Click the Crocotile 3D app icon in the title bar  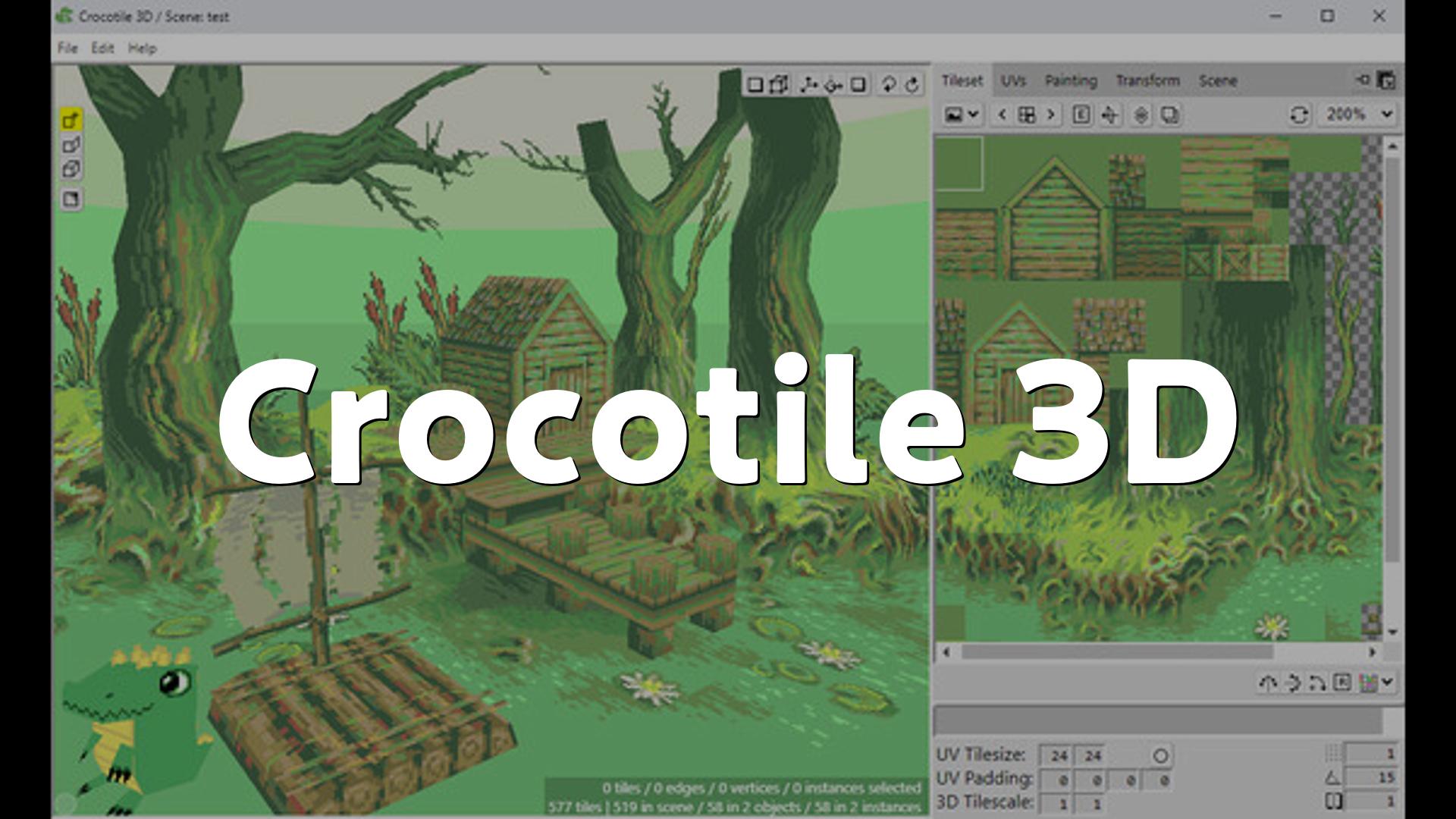(65, 15)
